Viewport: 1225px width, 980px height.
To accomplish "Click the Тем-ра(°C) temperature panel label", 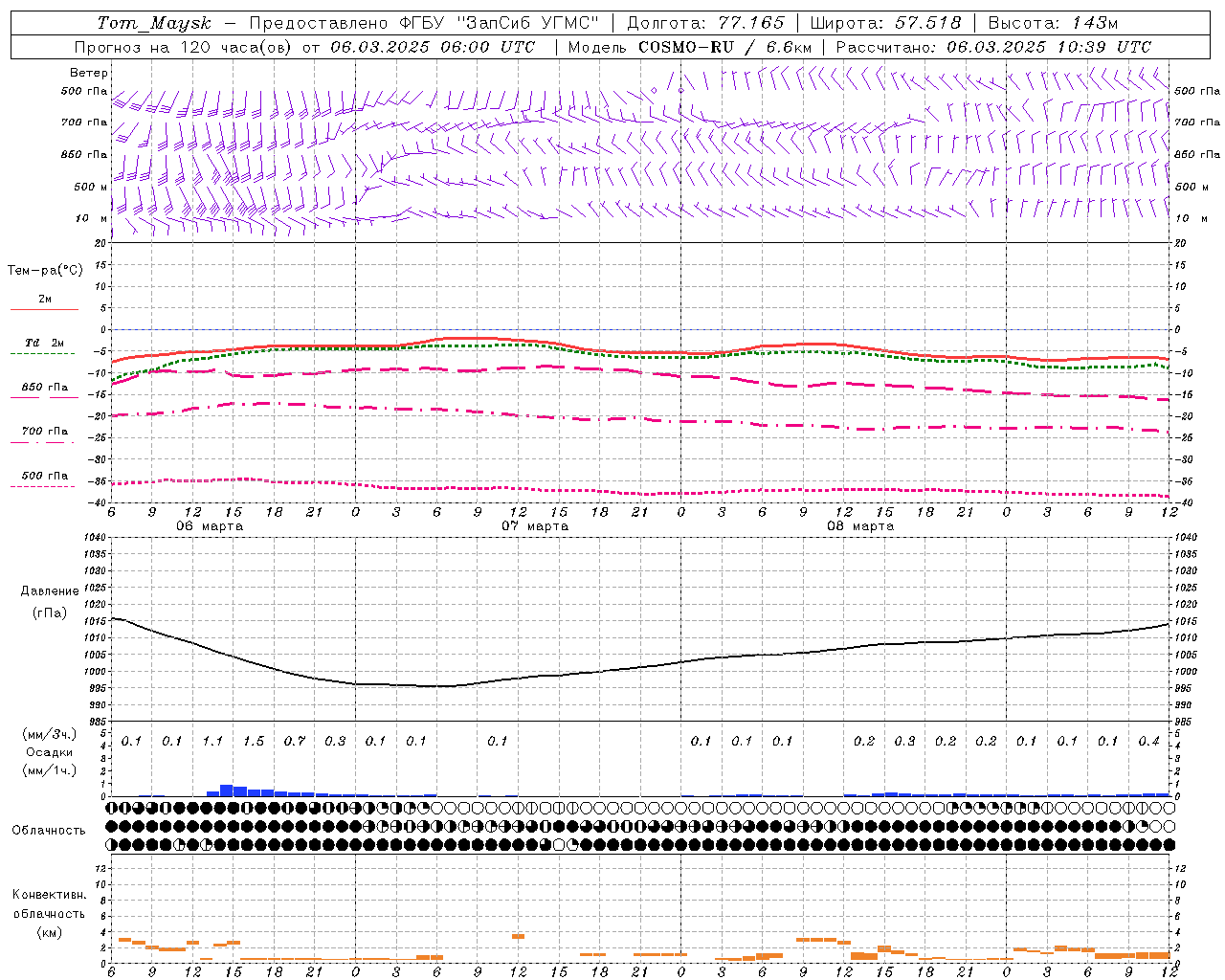I will (x=45, y=271).
